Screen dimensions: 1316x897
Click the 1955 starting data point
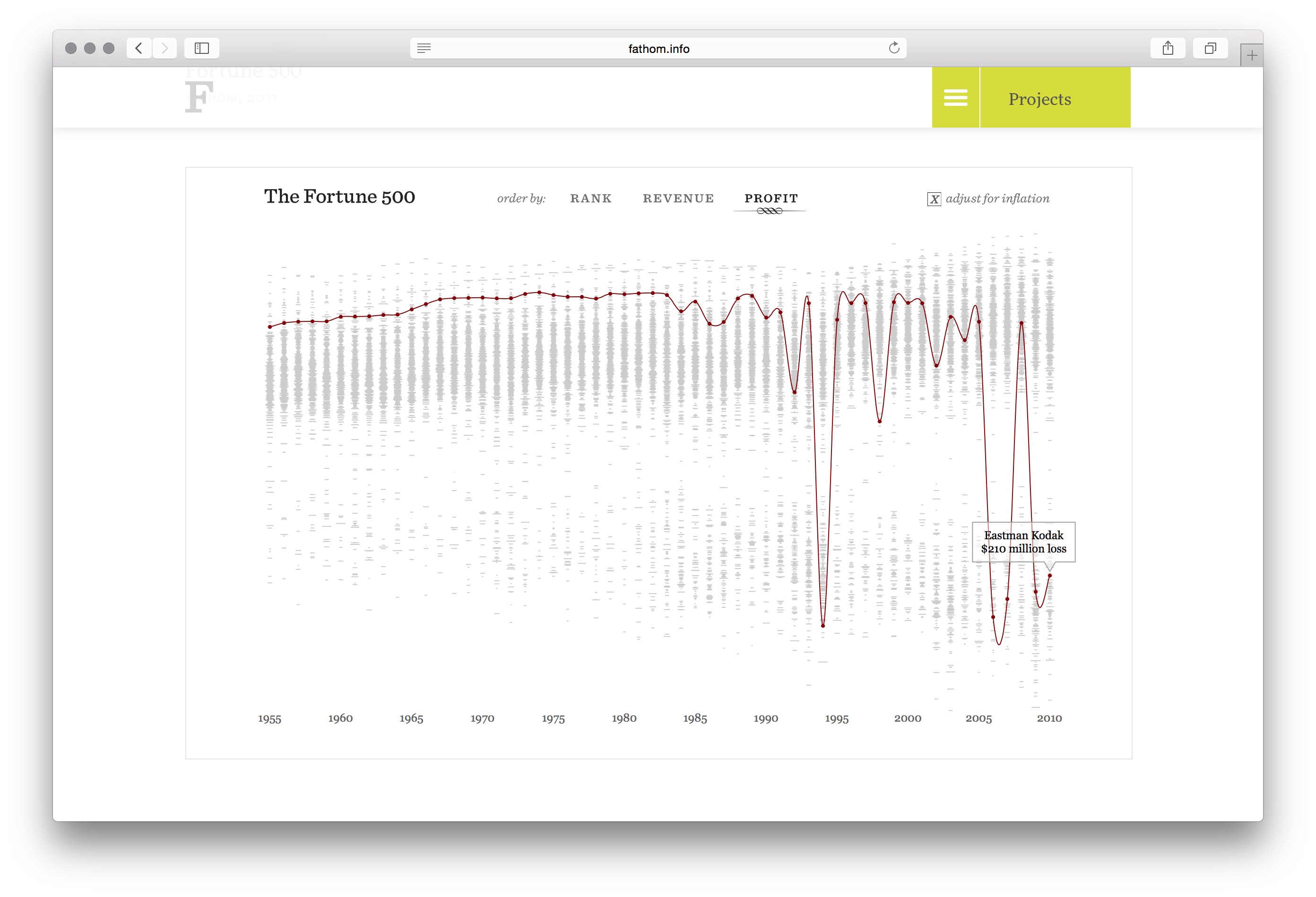point(269,327)
